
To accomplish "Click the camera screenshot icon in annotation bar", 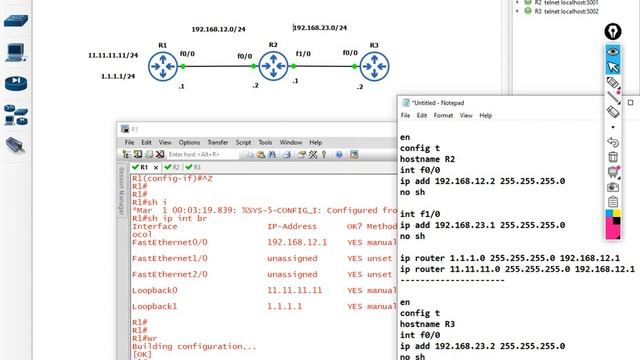I will coord(613,187).
